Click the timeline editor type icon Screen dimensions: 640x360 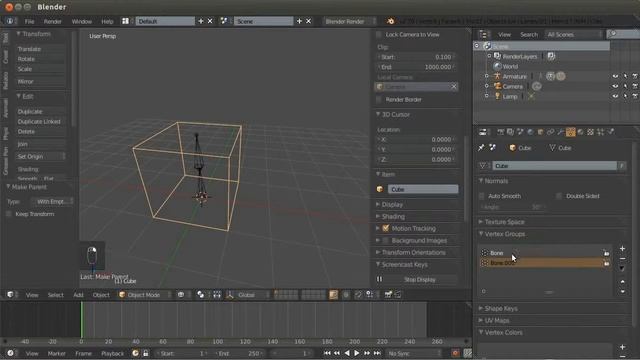[10, 353]
